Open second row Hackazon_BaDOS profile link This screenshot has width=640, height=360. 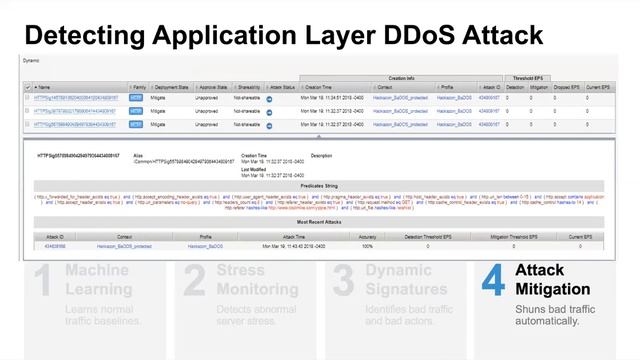[x=454, y=111]
